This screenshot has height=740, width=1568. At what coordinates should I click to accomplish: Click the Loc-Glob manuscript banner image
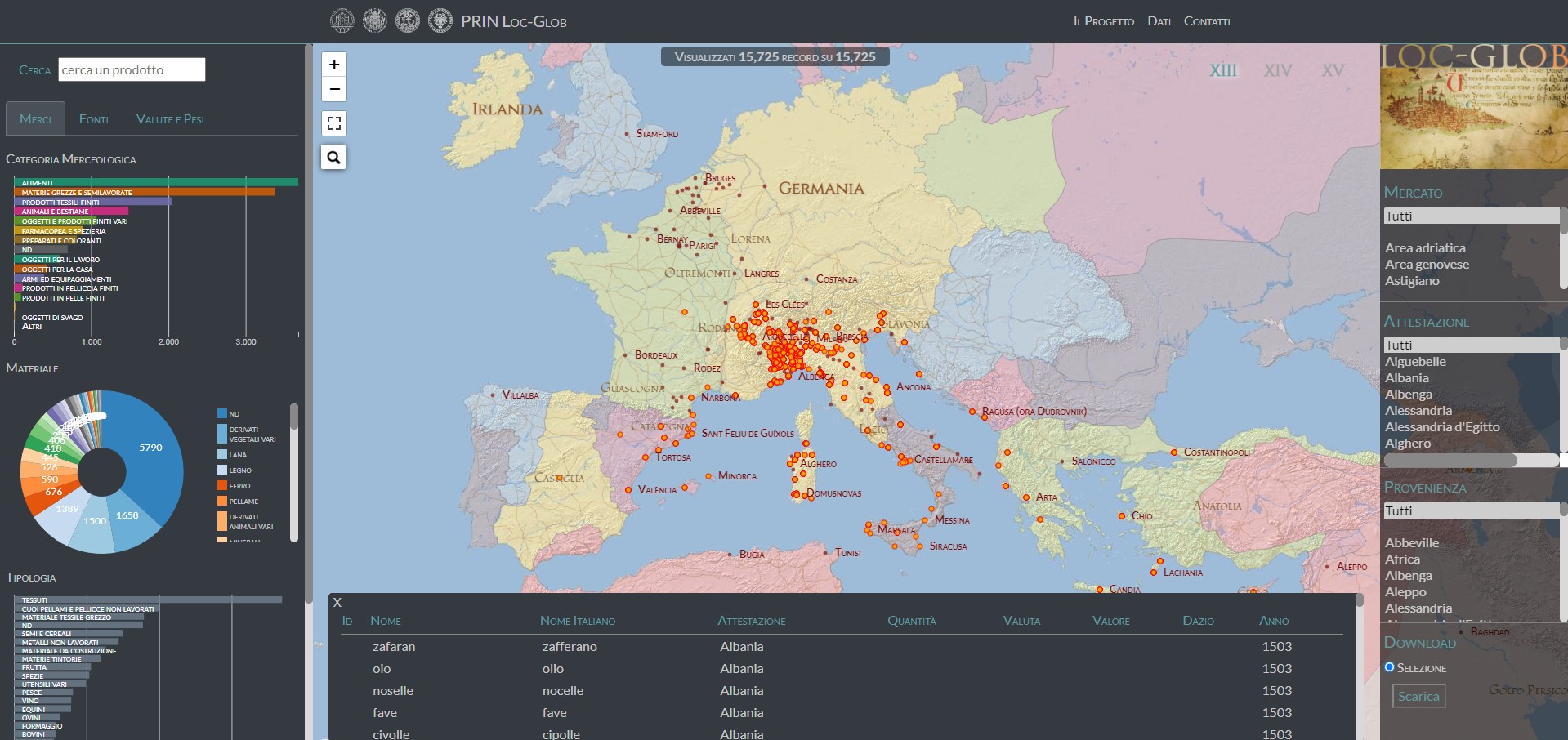[1473, 106]
